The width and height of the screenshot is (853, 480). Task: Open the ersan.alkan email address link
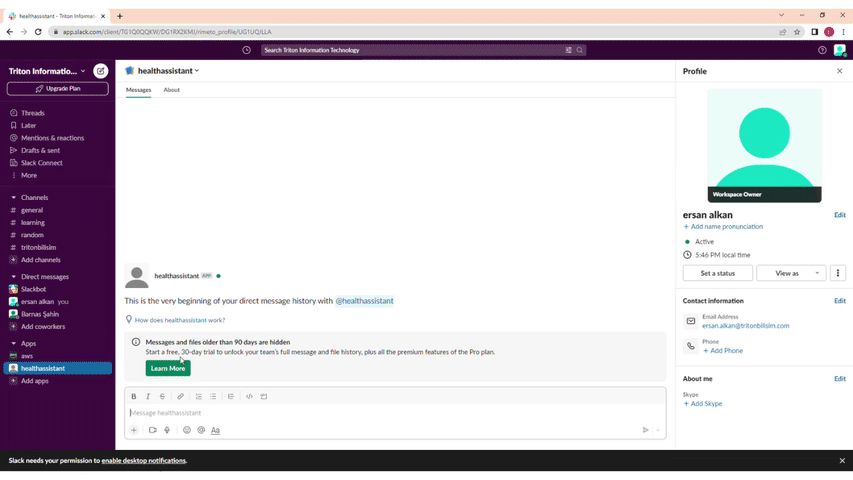(745, 326)
